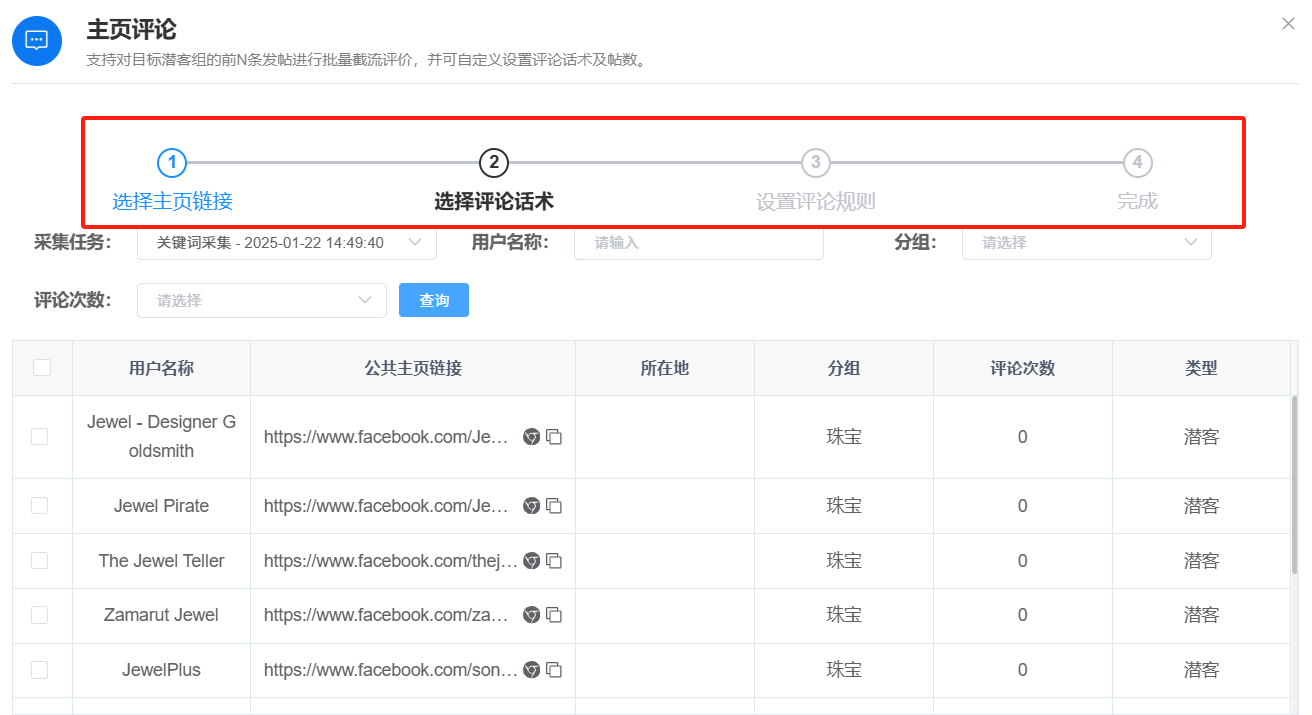Expand the 分组 select box
Screen dimensions: 1312x715
click(x=1087, y=243)
